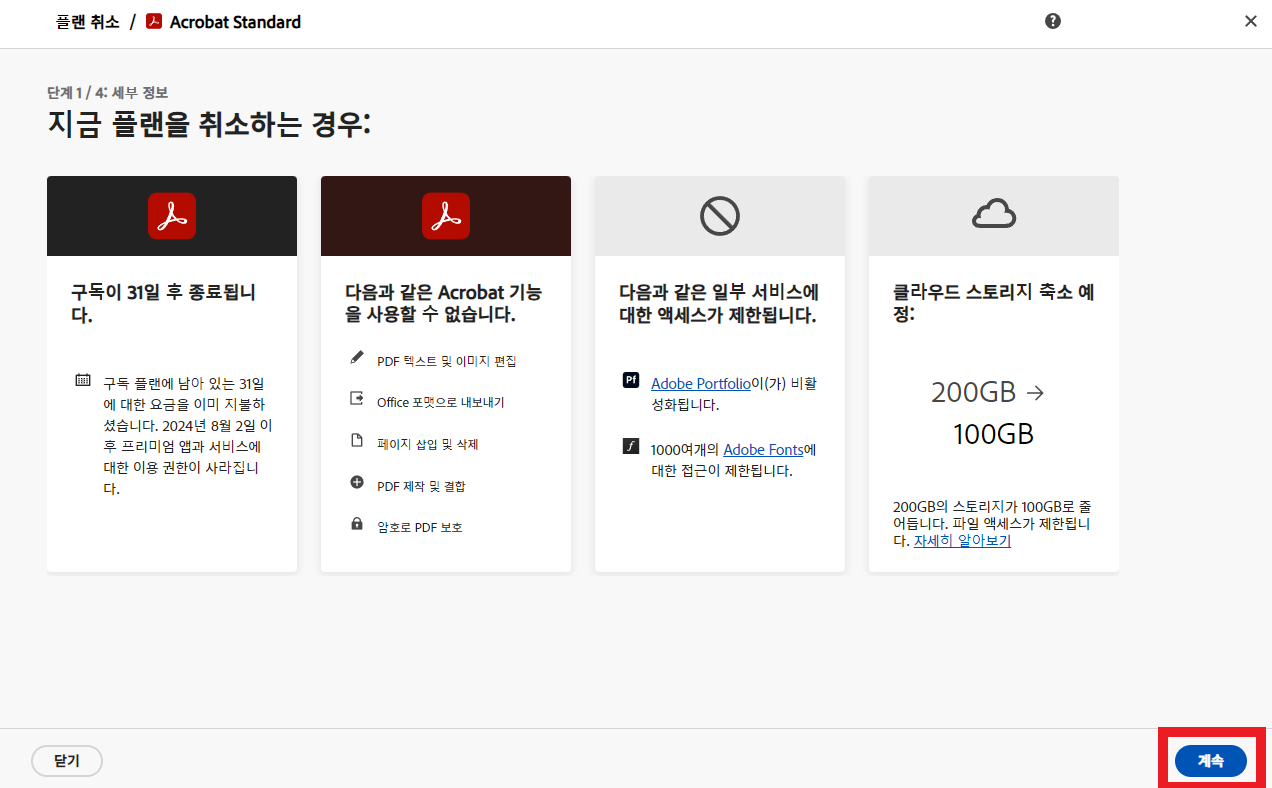1272x788 pixels.
Task: Open the Adobe Fonts link
Action: [x=763, y=450]
